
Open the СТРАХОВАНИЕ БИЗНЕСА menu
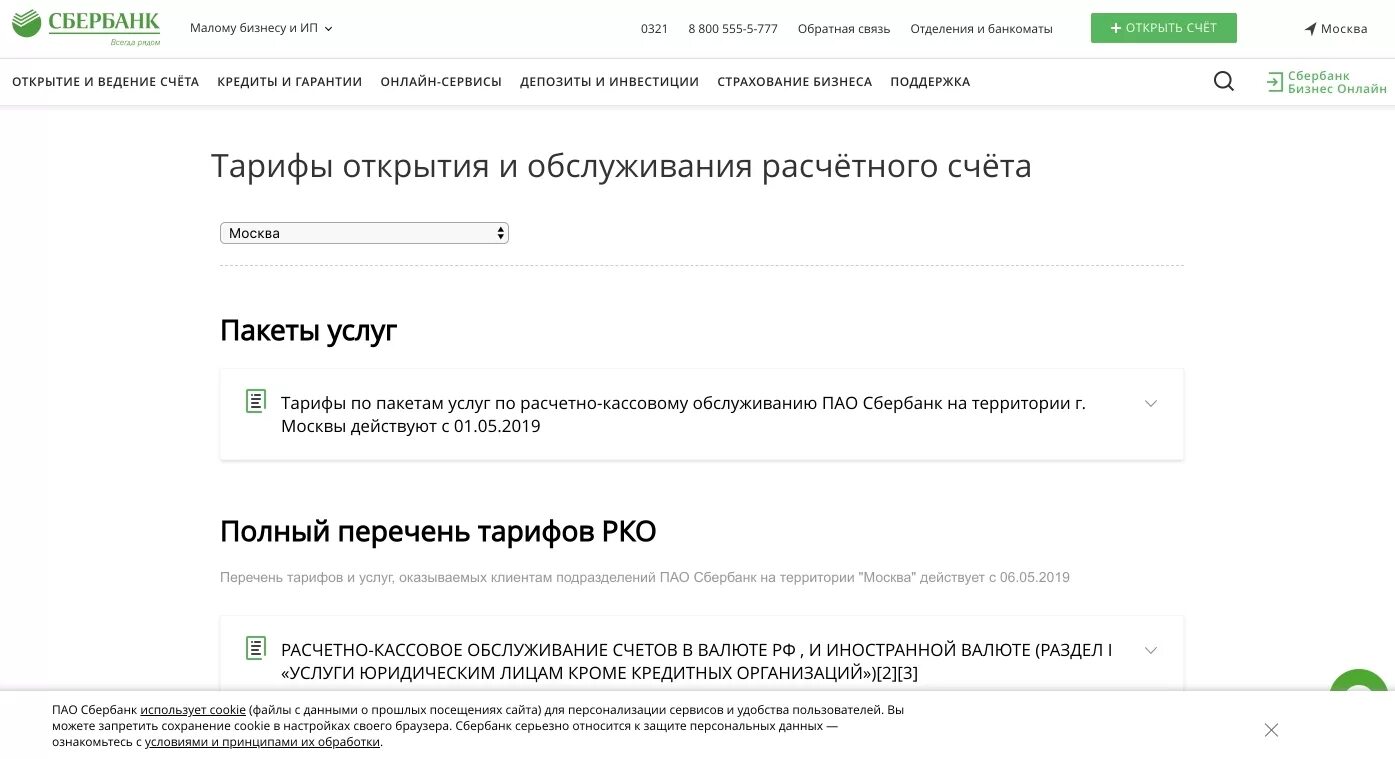[x=794, y=82]
